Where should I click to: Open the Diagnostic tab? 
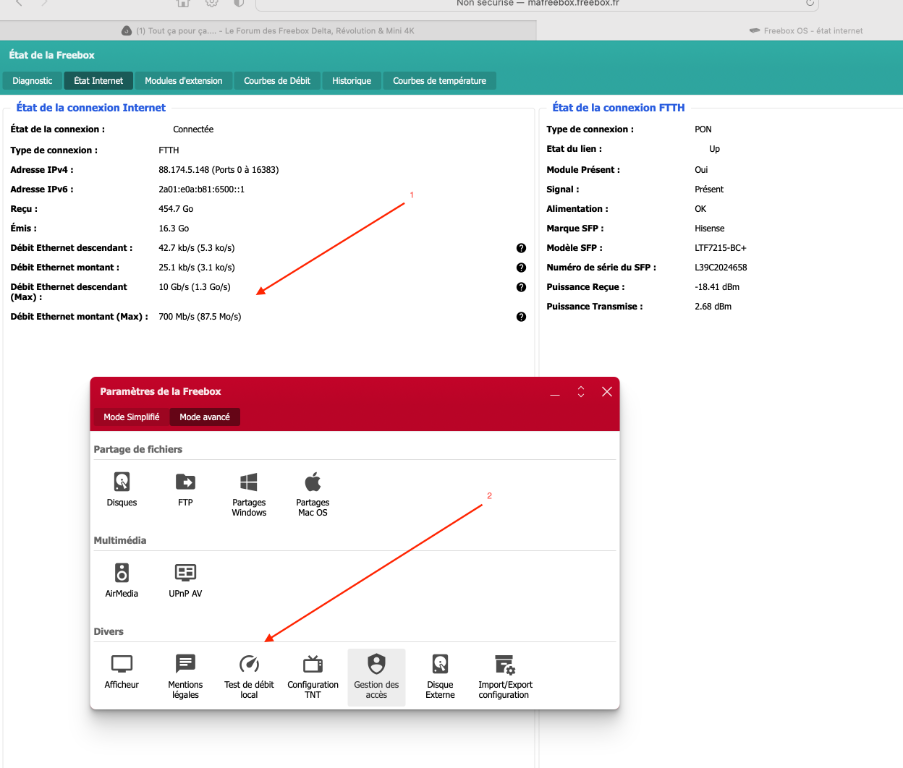32,81
